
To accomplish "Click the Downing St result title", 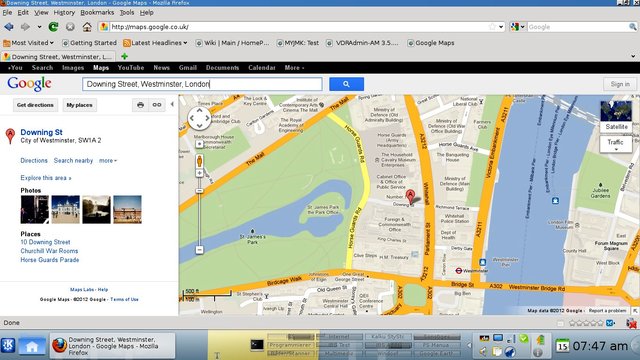I will click(x=41, y=132).
